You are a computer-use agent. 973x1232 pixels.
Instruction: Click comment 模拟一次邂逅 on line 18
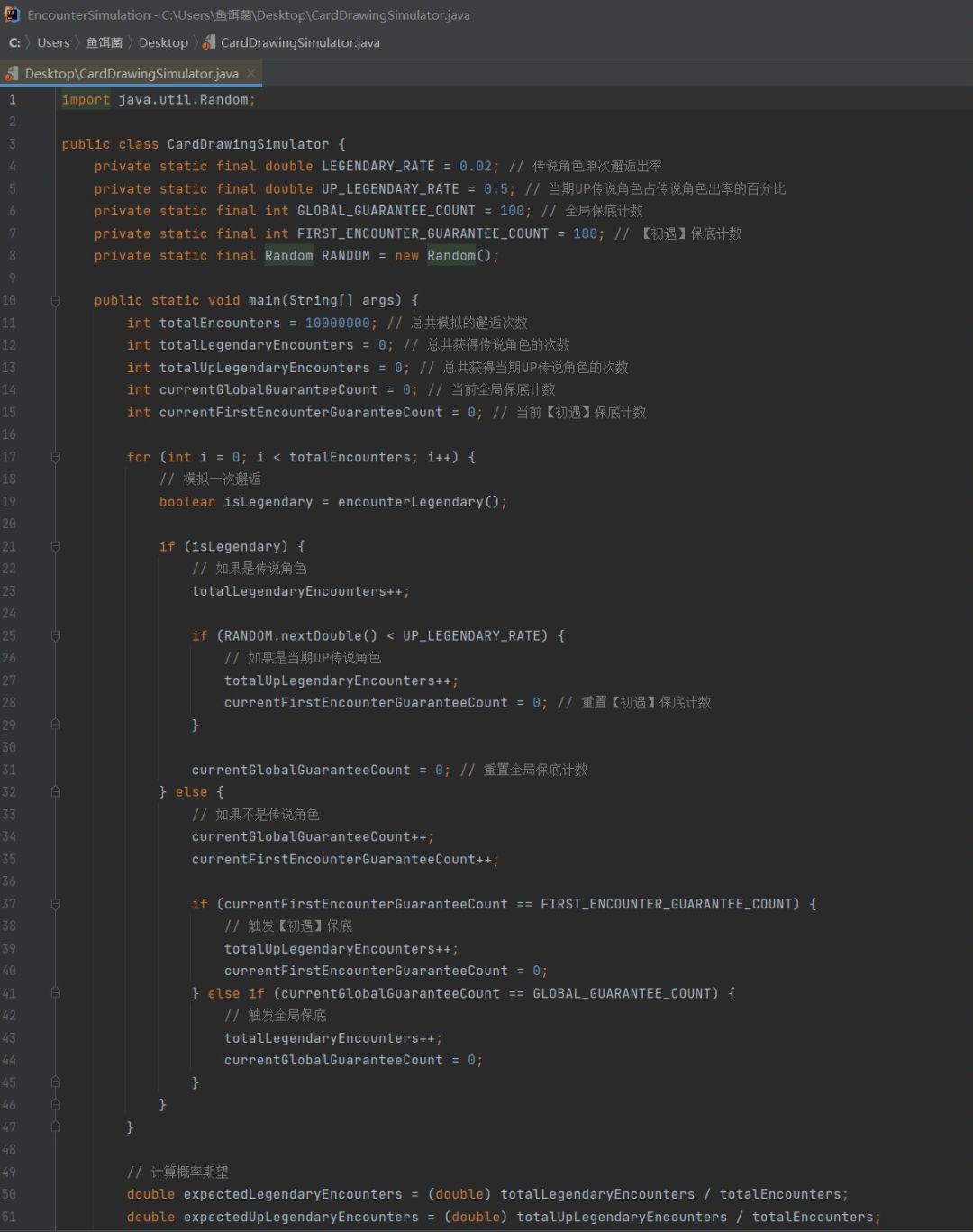(x=223, y=479)
